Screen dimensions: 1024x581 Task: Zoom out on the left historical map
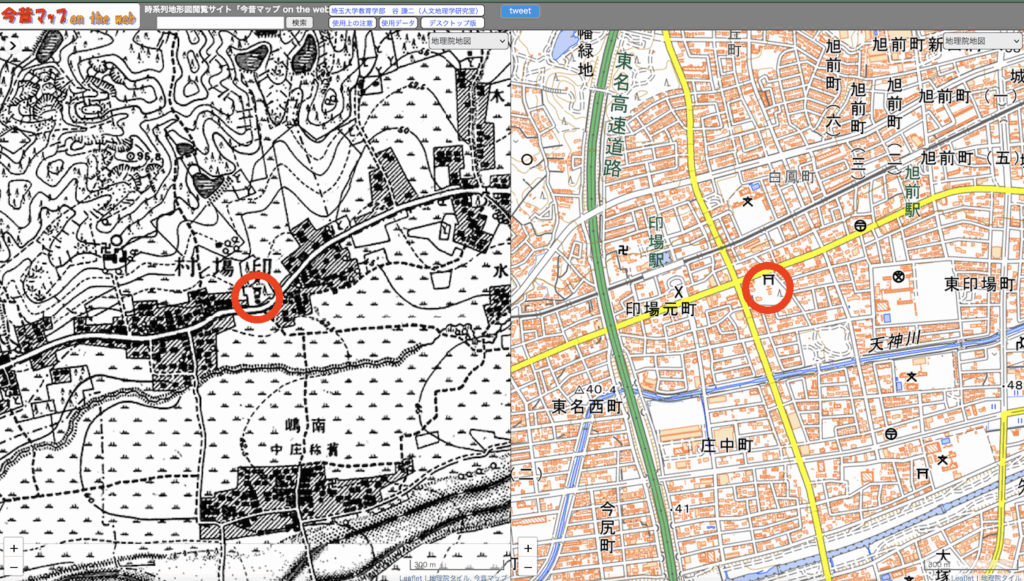click(x=14, y=567)
